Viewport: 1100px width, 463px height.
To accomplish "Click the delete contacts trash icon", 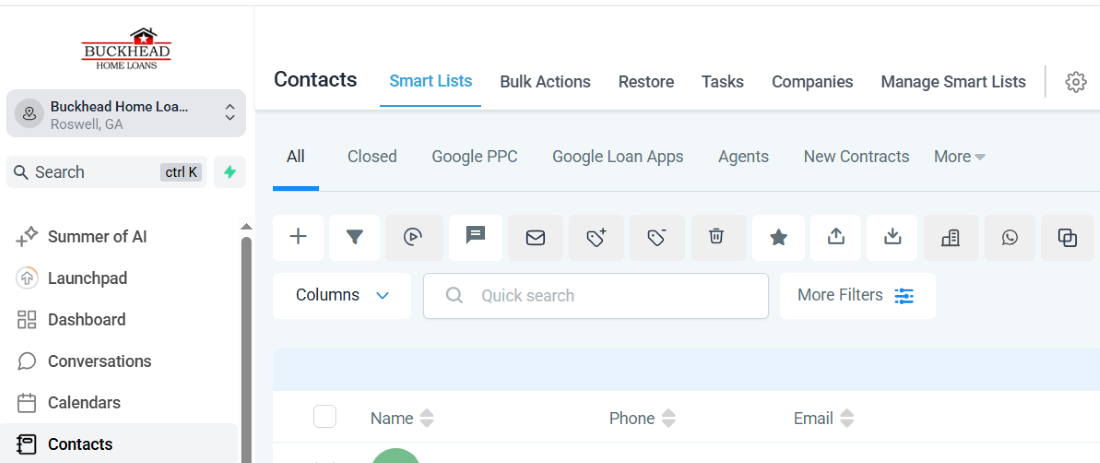I will pos(716,238).
